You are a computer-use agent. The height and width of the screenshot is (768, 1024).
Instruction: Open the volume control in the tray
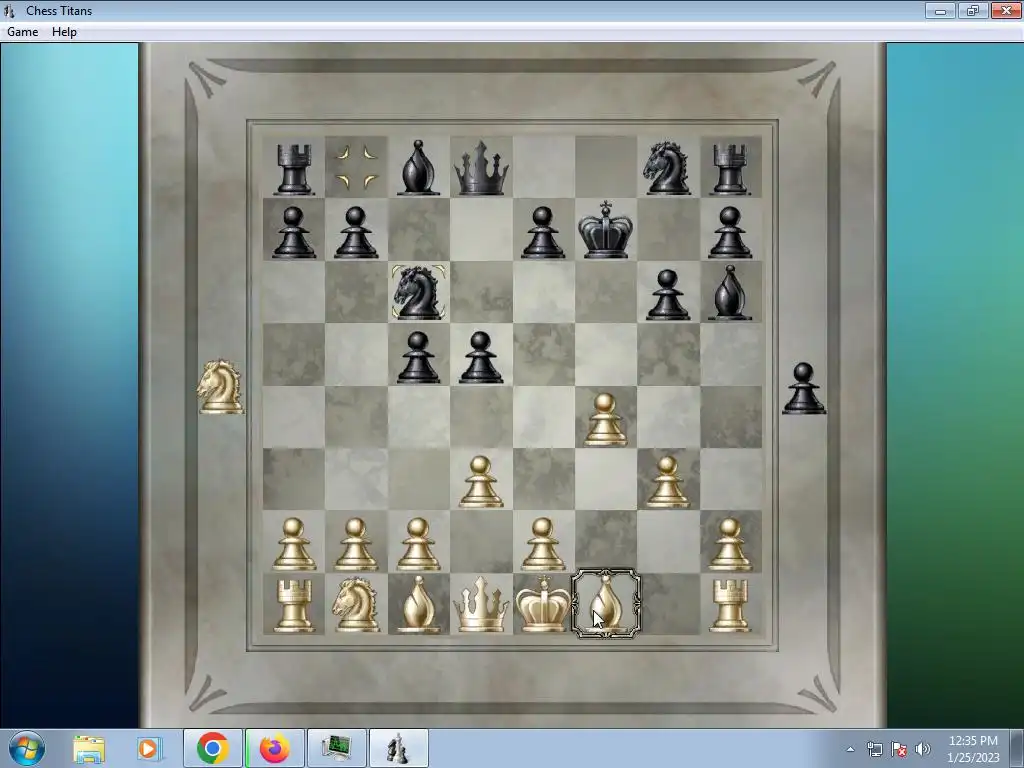[x=923, y=749]
